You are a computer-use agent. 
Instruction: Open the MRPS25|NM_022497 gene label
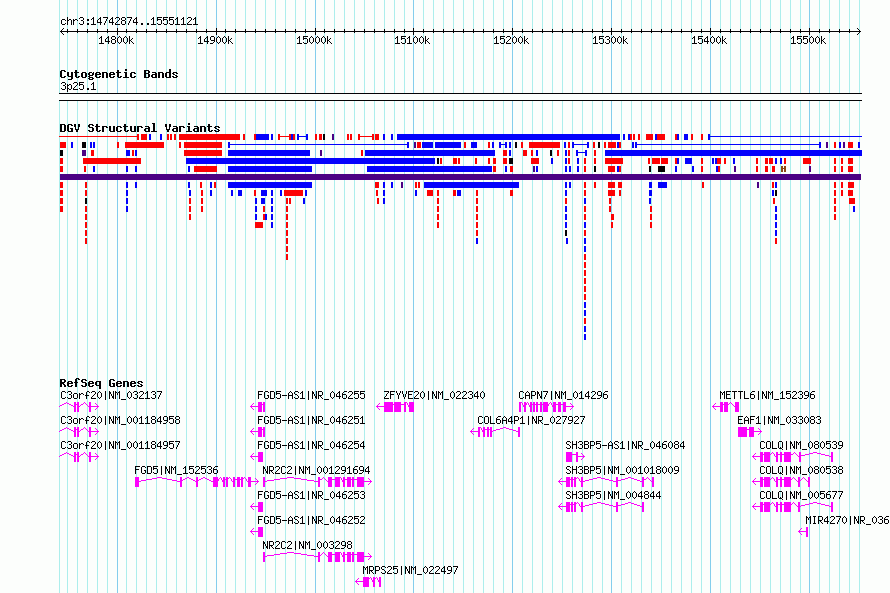point(410,570)
